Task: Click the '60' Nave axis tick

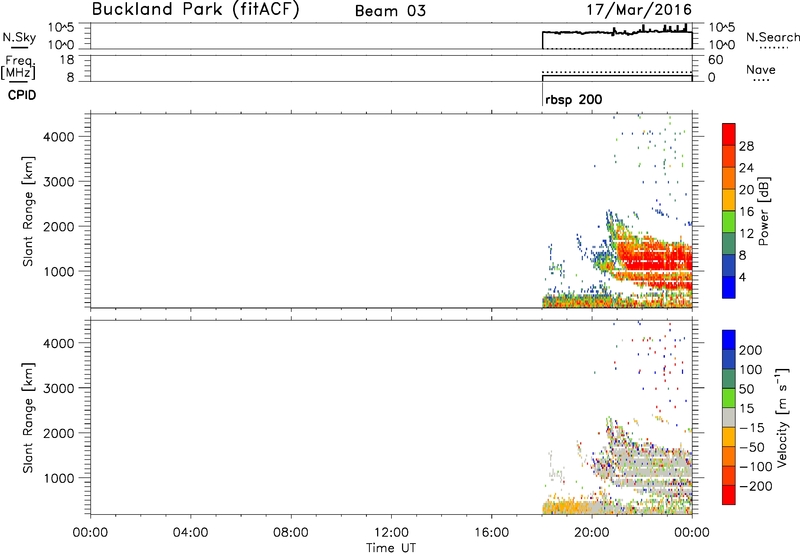Action: [715, 60]
